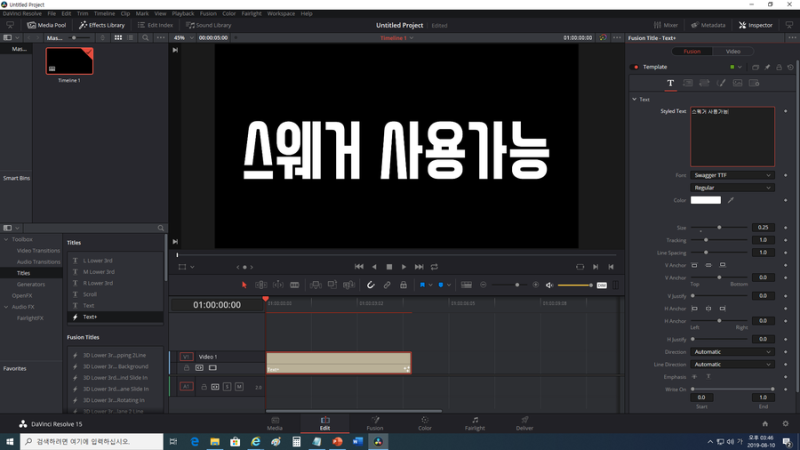Open the Metadata panel
The image size is (800, 450).
click(x=708, y=25)
